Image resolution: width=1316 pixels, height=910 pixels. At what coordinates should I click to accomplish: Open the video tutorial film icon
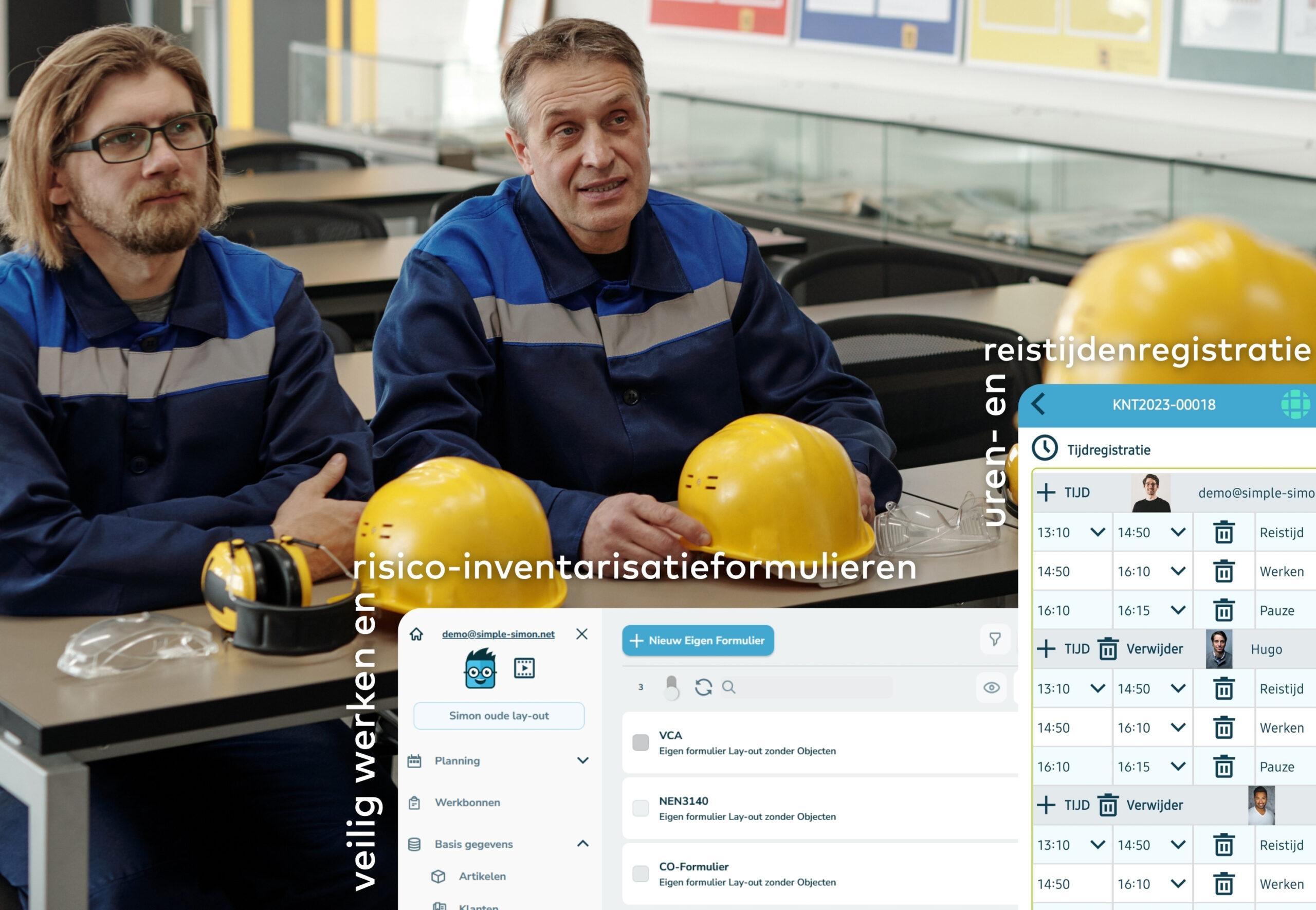coord(524,668)
